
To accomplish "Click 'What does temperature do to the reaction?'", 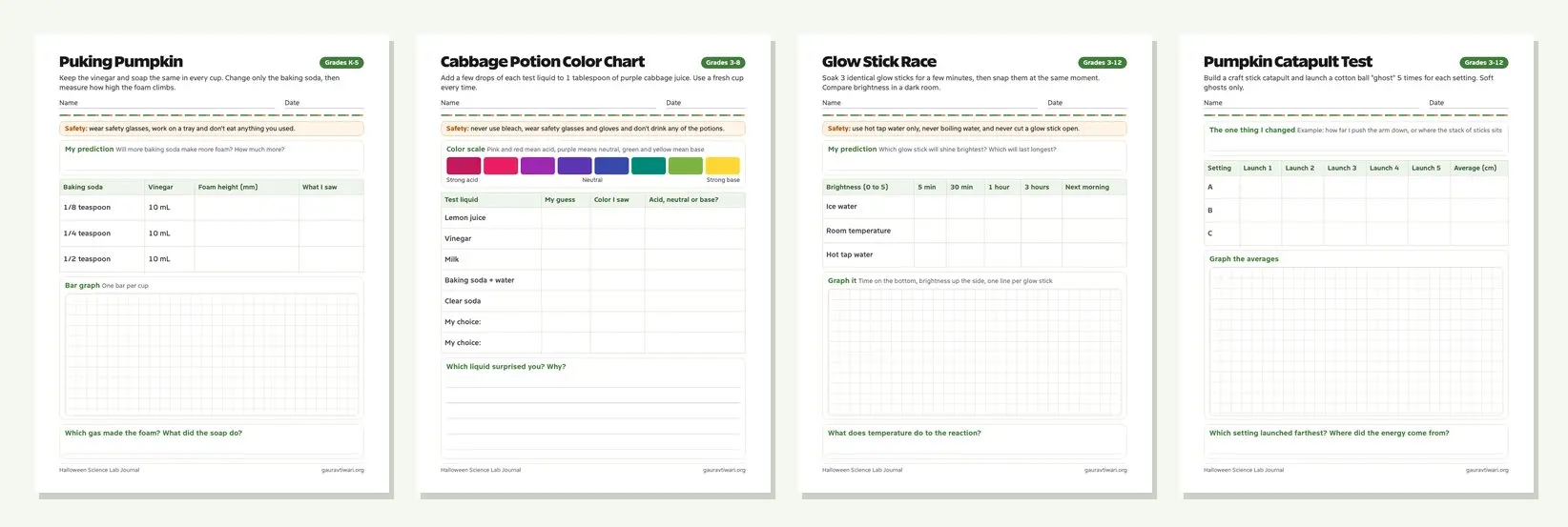I will point(904,434).
